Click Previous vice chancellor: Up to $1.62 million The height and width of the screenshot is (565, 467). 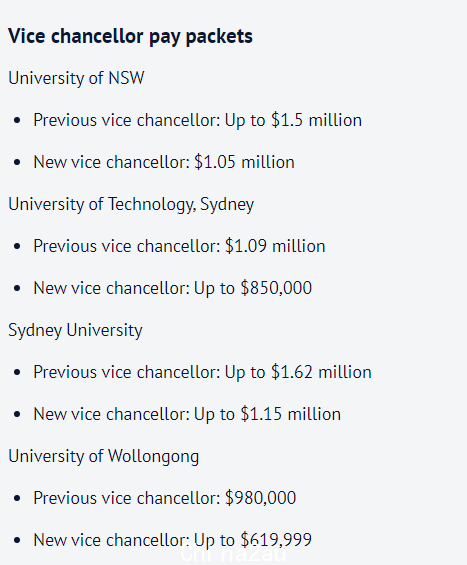[203, 373]
